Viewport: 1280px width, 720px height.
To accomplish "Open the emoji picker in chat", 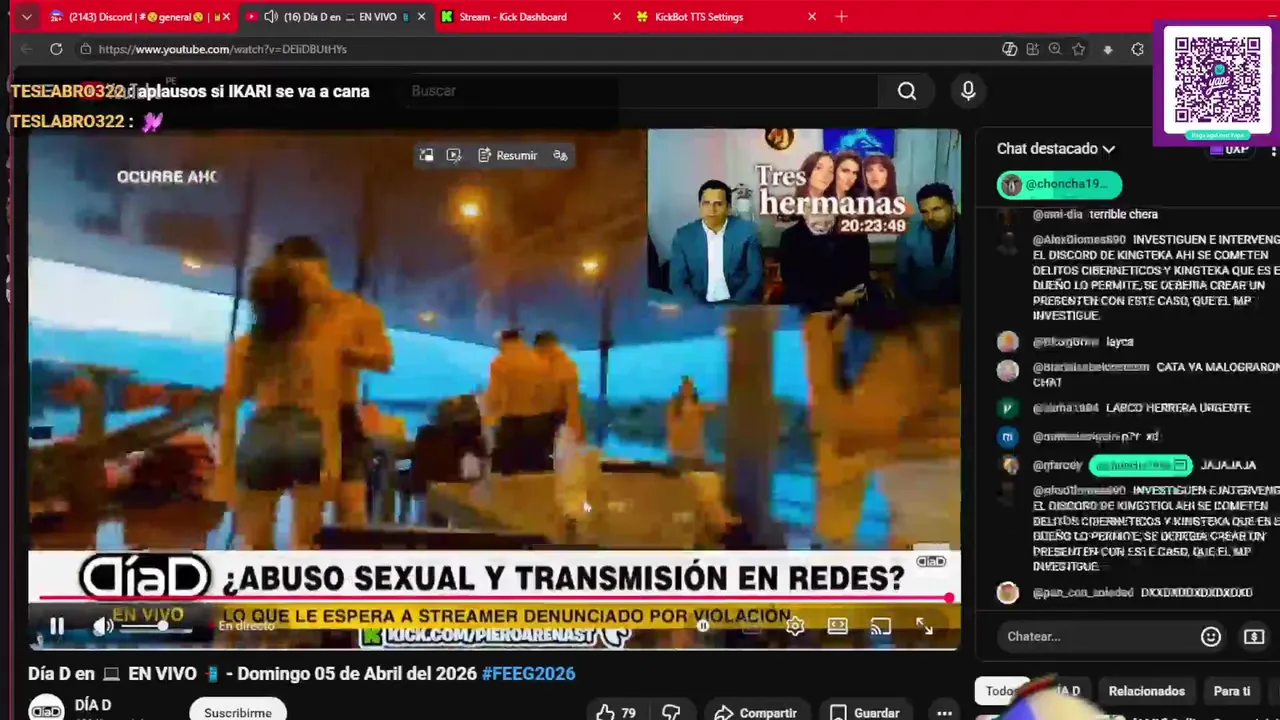I will click(1211, 636).
